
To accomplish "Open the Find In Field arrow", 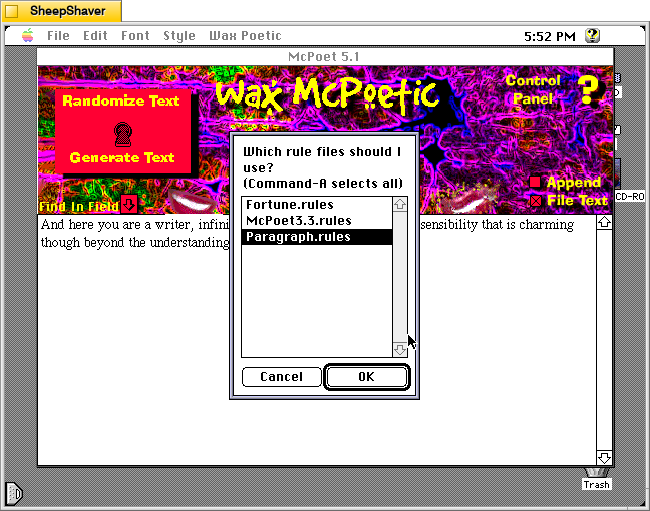I will (x=129, y=205).
